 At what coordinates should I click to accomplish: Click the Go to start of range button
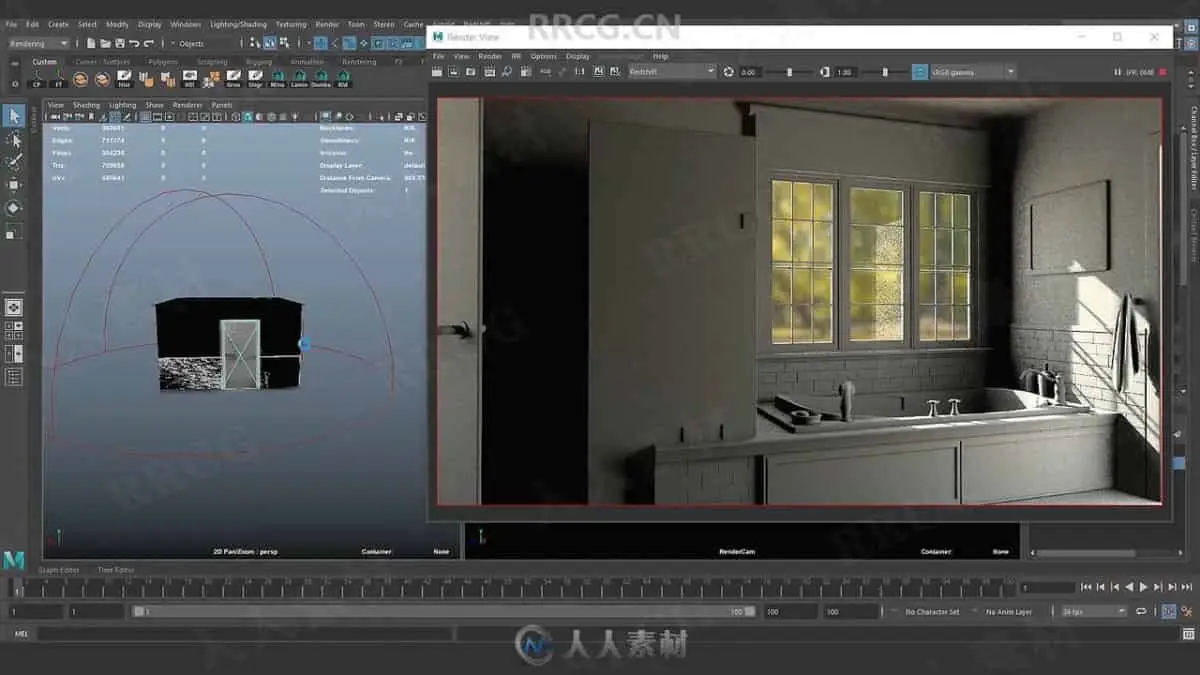click(x=1086, y=587)
